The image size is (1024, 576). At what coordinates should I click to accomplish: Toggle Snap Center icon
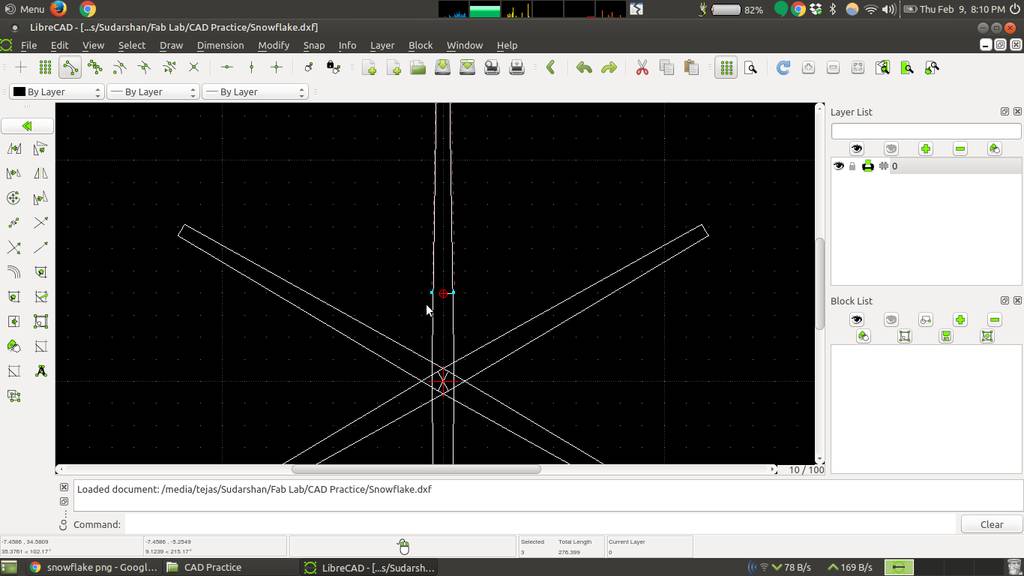click(x=120, y=67)
